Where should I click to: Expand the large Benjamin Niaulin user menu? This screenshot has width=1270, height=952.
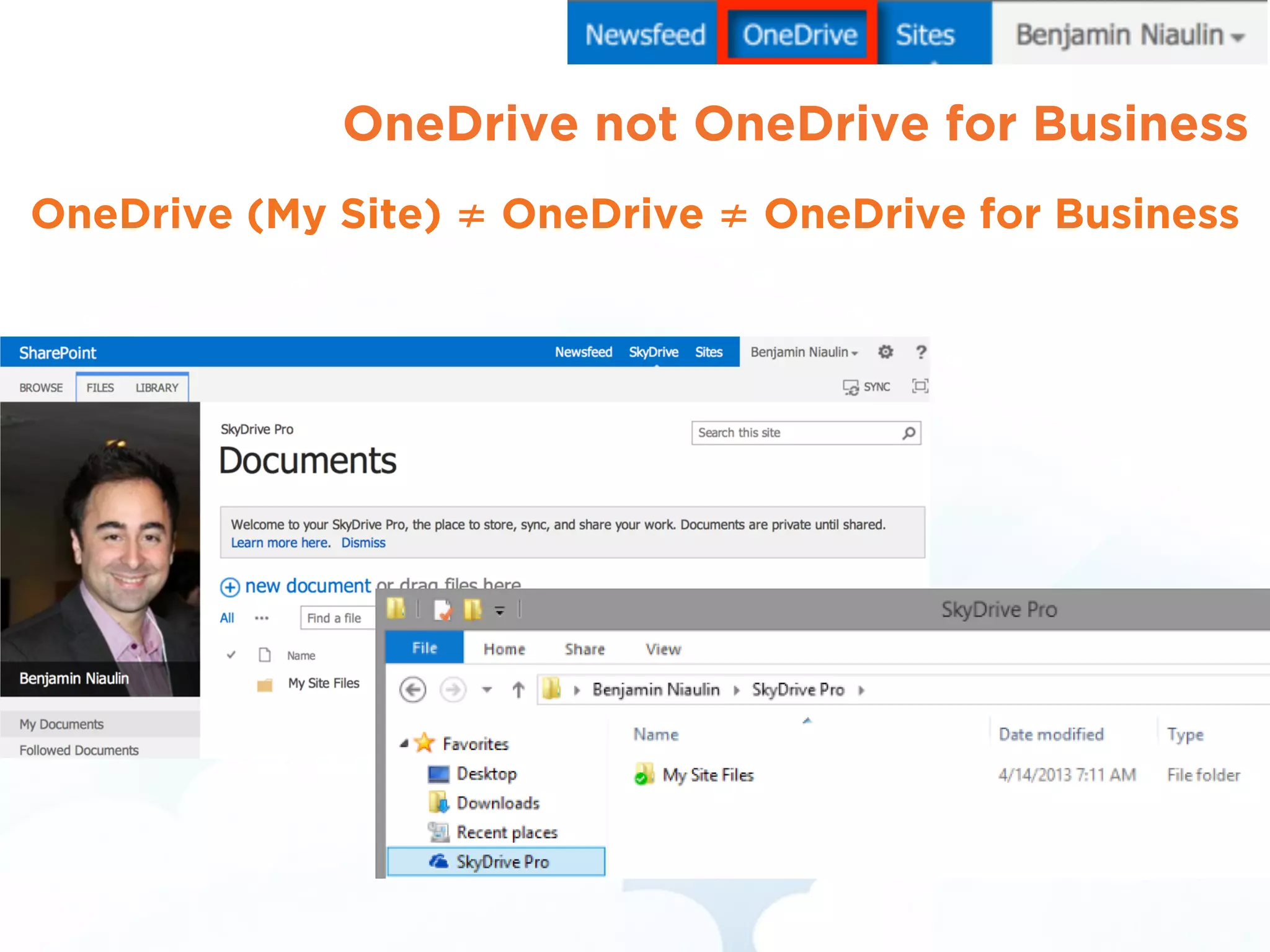[x=1130, y=35]
